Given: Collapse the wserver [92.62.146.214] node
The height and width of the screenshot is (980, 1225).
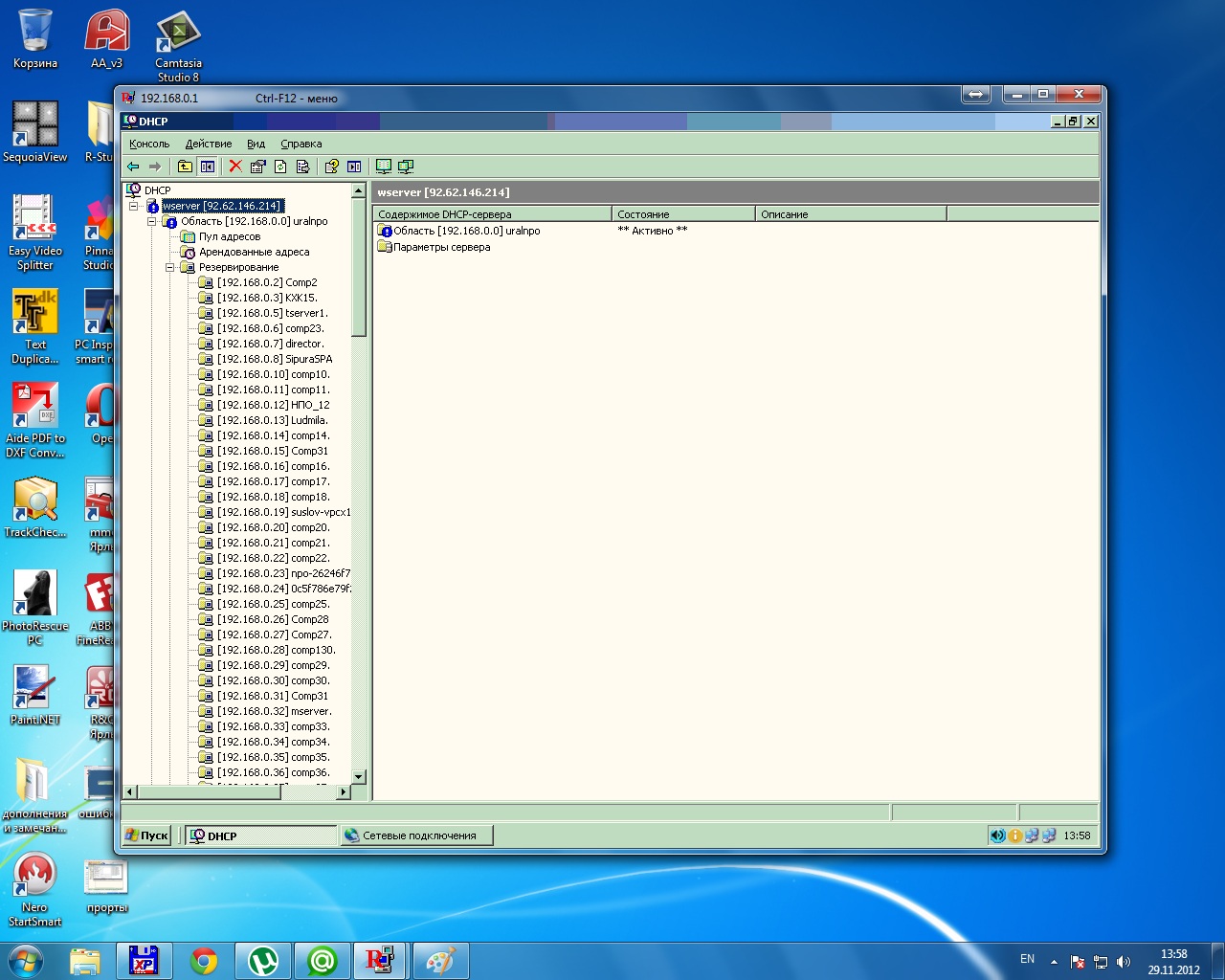Looking at the screenshot, I should [133, 206].
